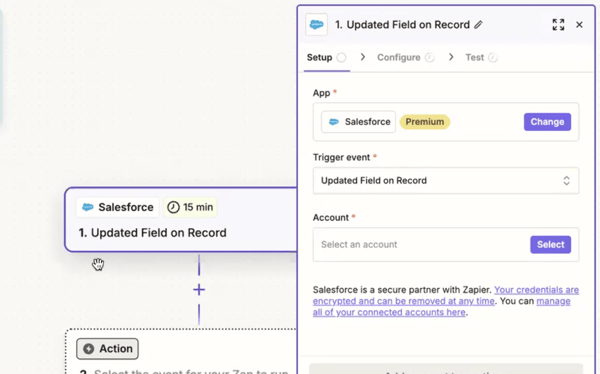Click the Configure status indicator
The image size is (600, 374).
(x=430, y=57)
